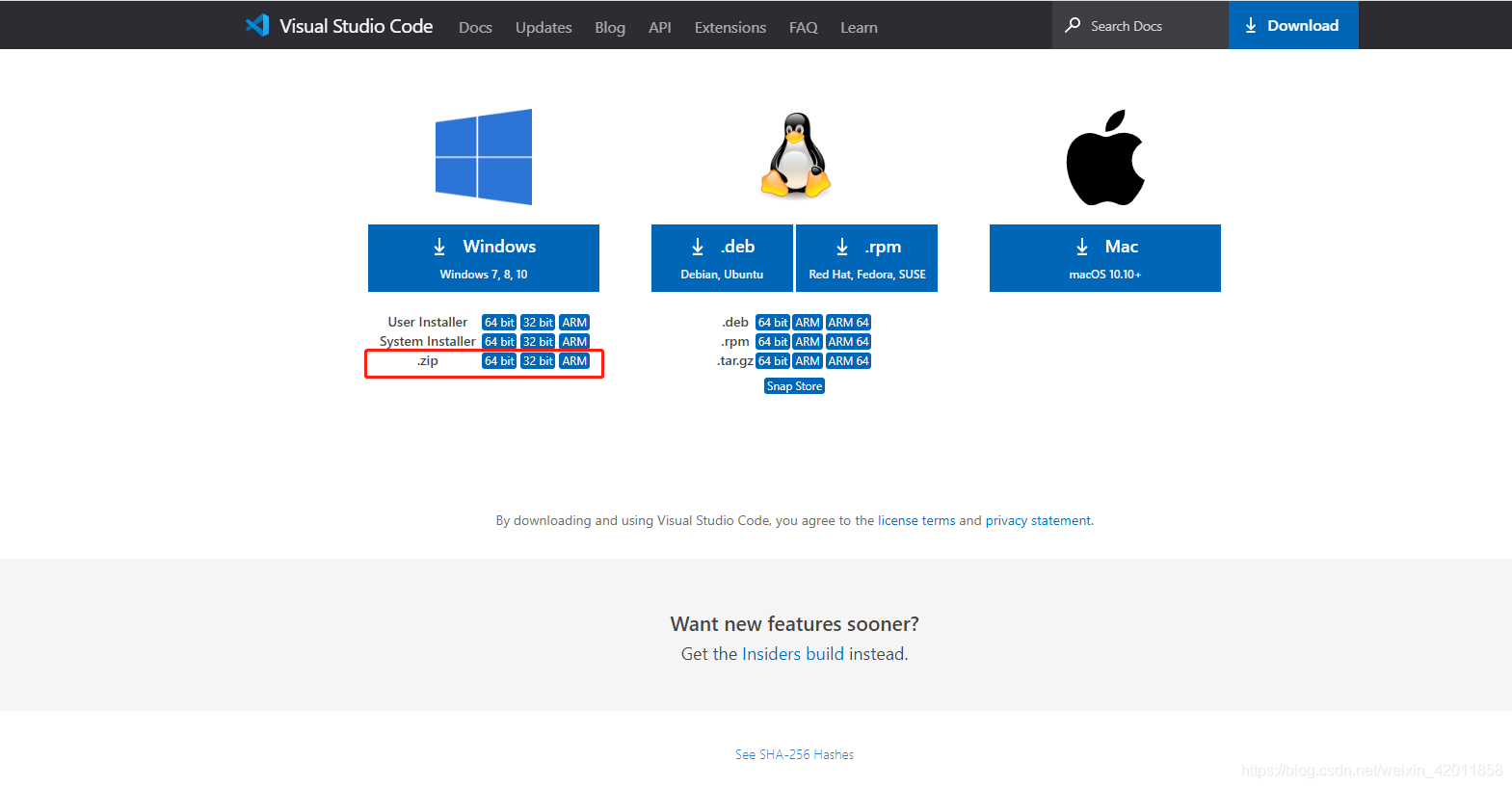
Task: Select User Installer ARM
Action: pyautogui.click(x=574, y=323)
